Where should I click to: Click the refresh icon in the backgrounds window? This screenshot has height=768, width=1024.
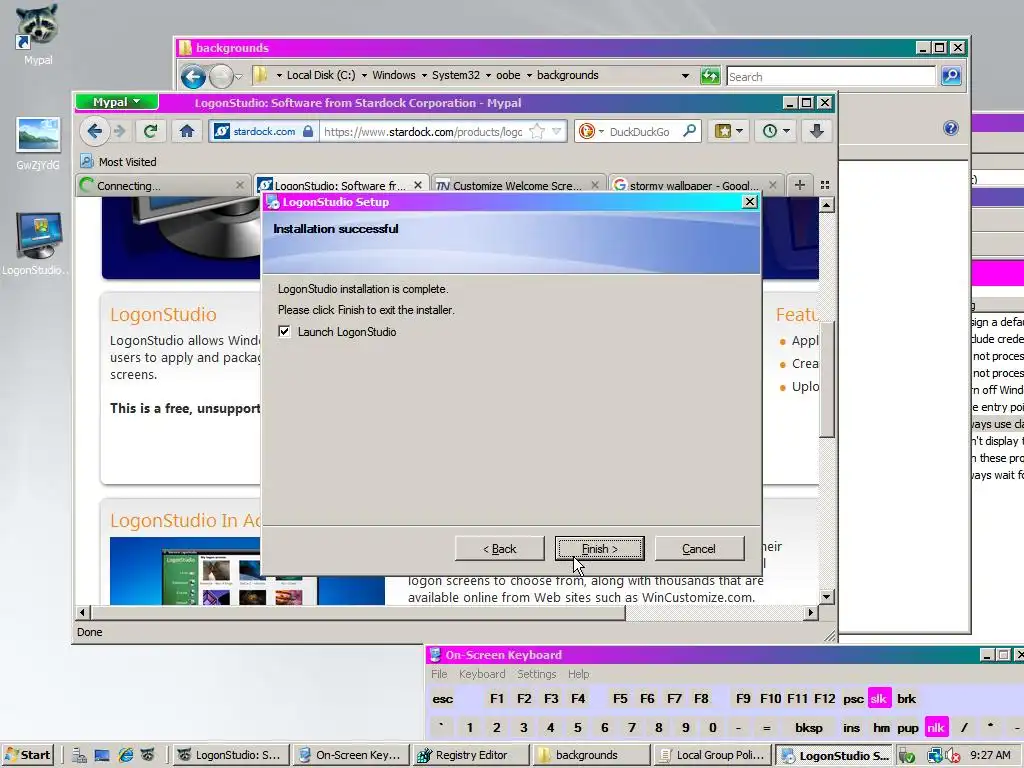(710, 76)
